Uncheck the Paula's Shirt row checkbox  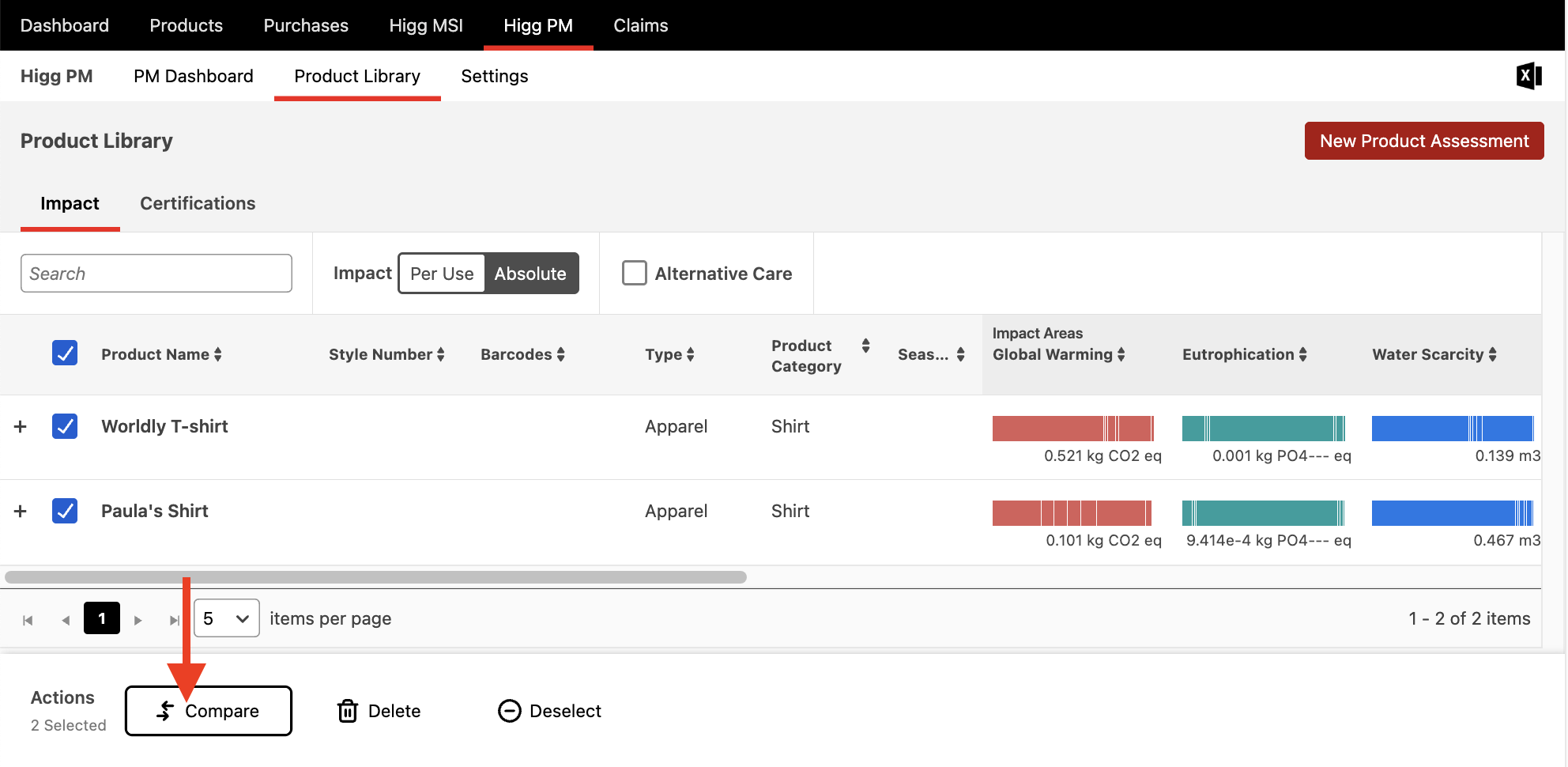(65, 511)
